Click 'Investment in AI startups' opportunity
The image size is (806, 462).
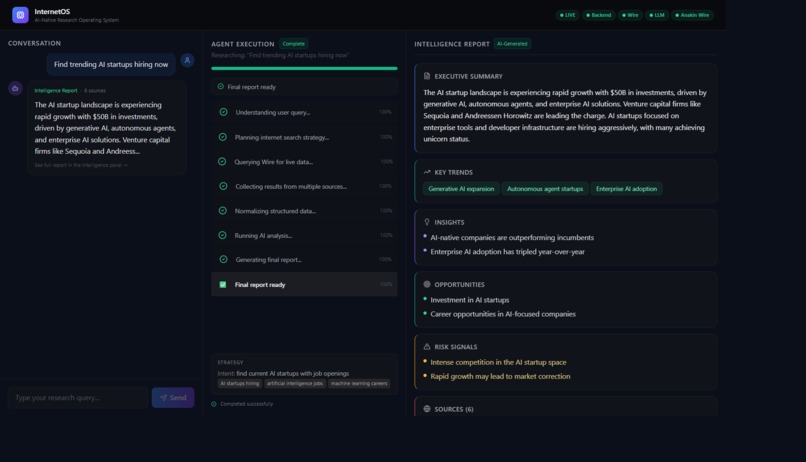coord(470,300)
